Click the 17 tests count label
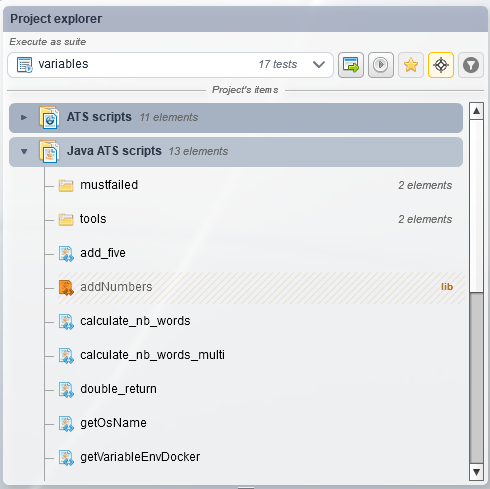Image resolution: width=490 pixels, height=489 pixels. pos(278,64)
